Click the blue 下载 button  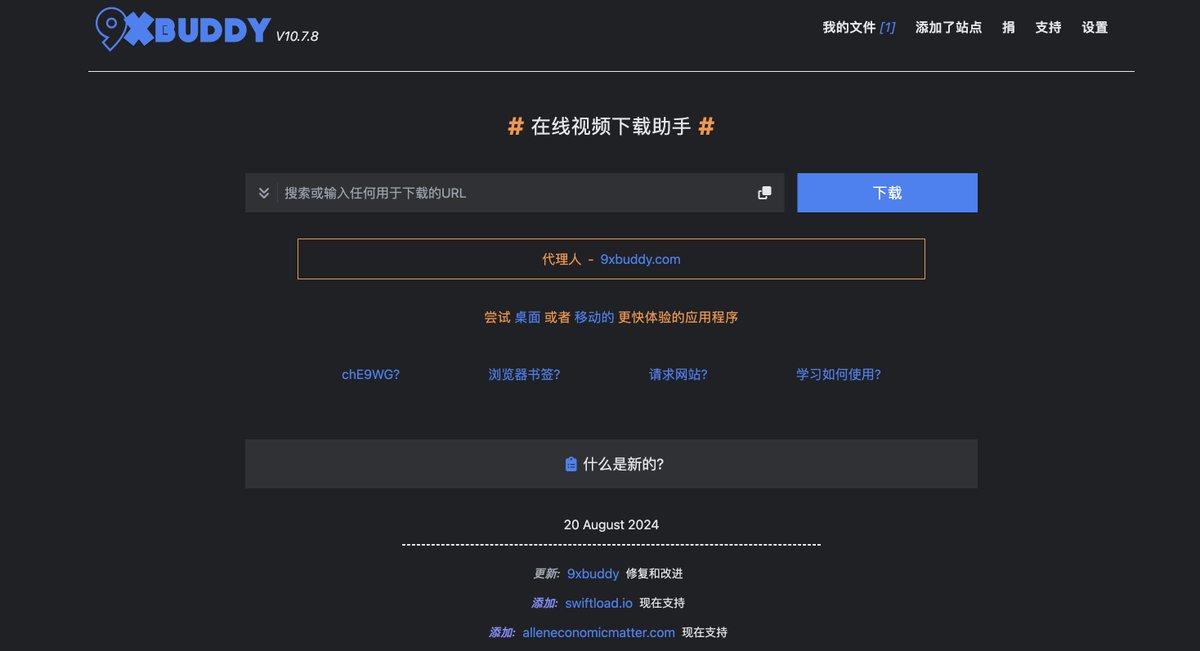click(887, 193)
